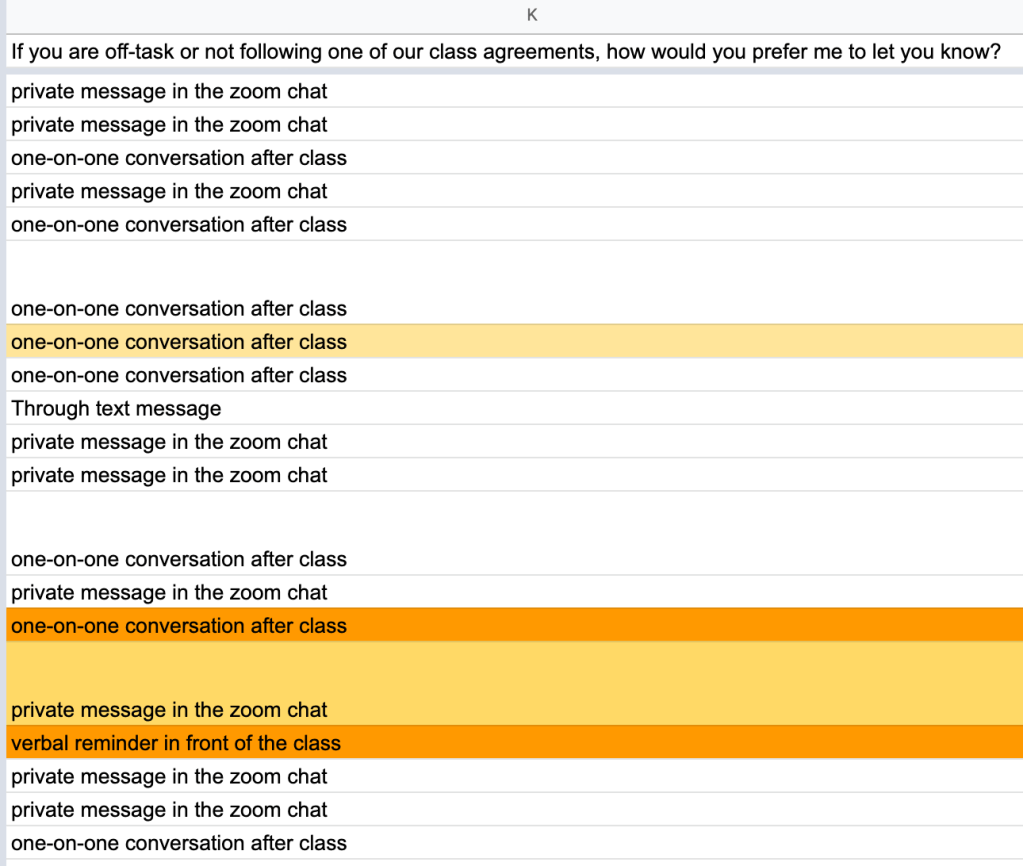Select the pale-yellow highlighted one-on-one conversation cell
Viewport: 1023px width, 866px height.
point(179,342)
